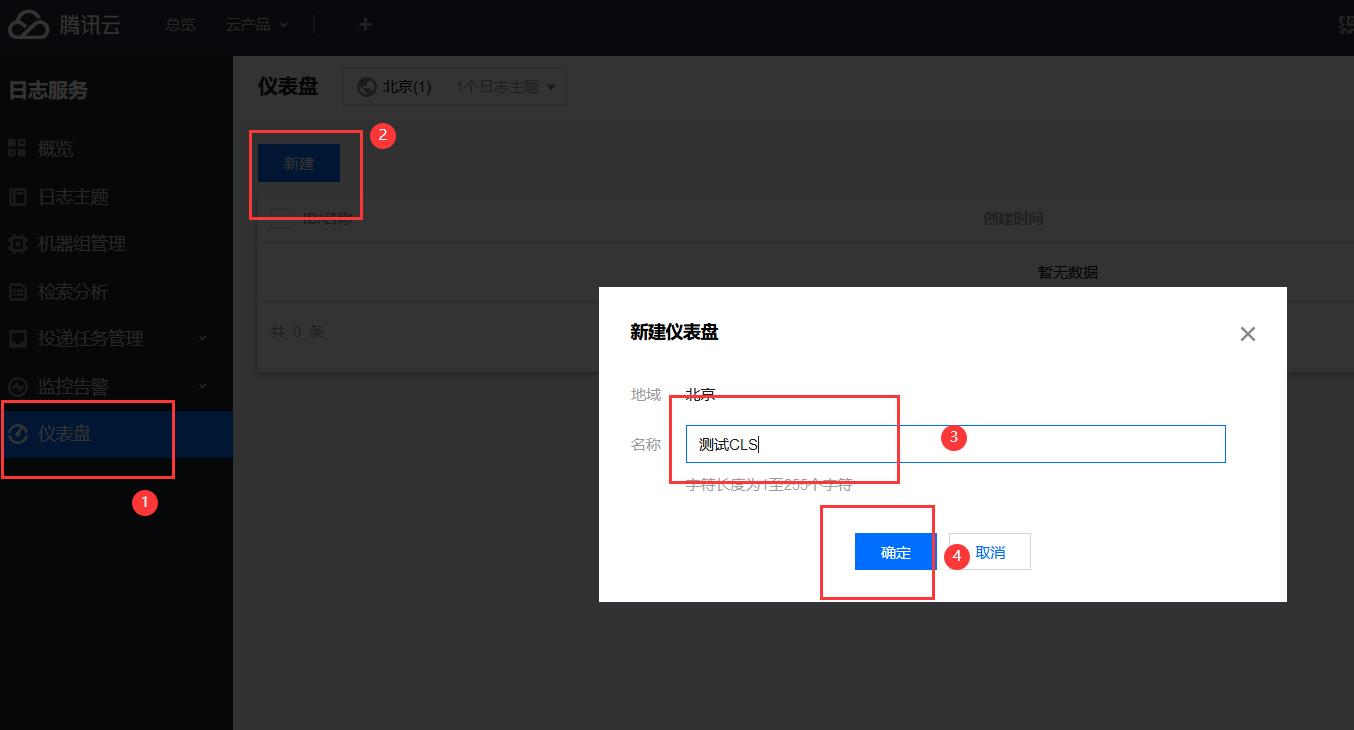Open the 总览 overview link

[x=181, y=25]
